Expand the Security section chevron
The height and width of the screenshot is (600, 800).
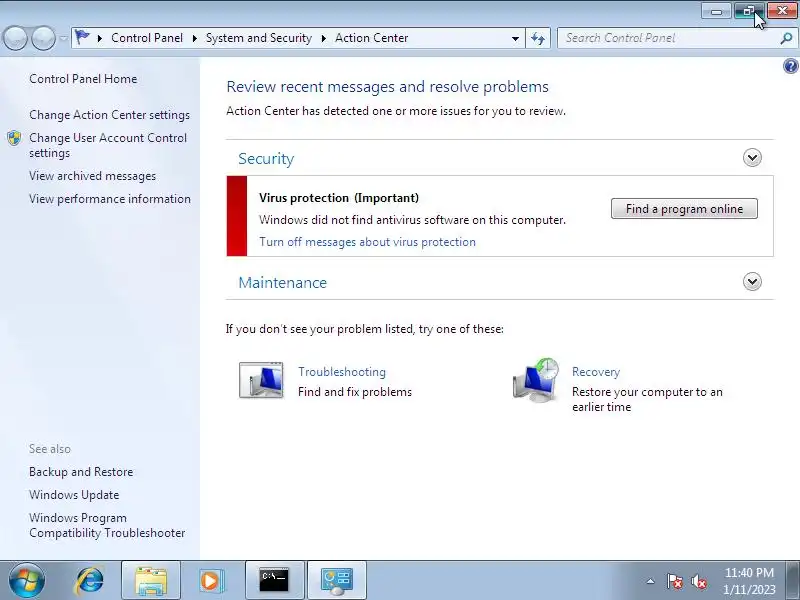point(752,158)
